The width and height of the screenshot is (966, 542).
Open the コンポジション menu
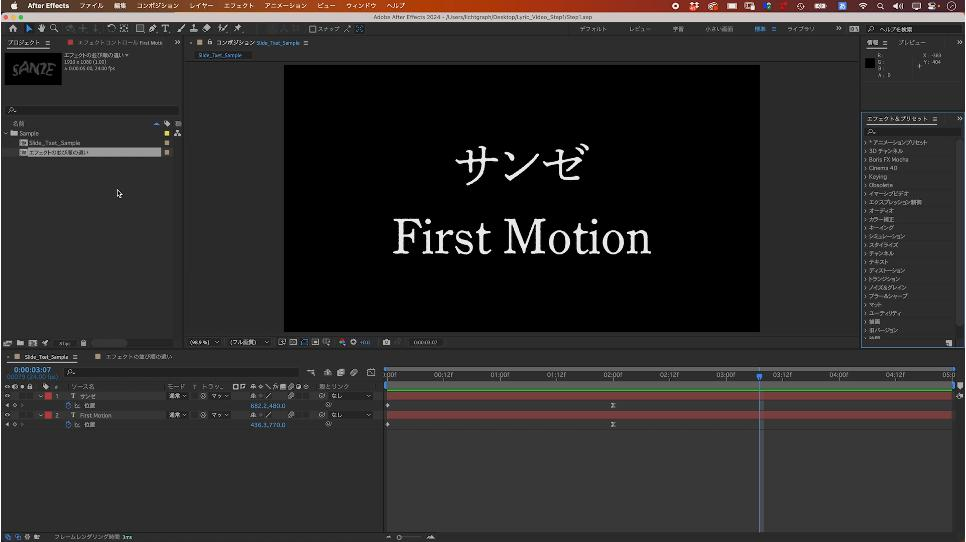[158, 6]
